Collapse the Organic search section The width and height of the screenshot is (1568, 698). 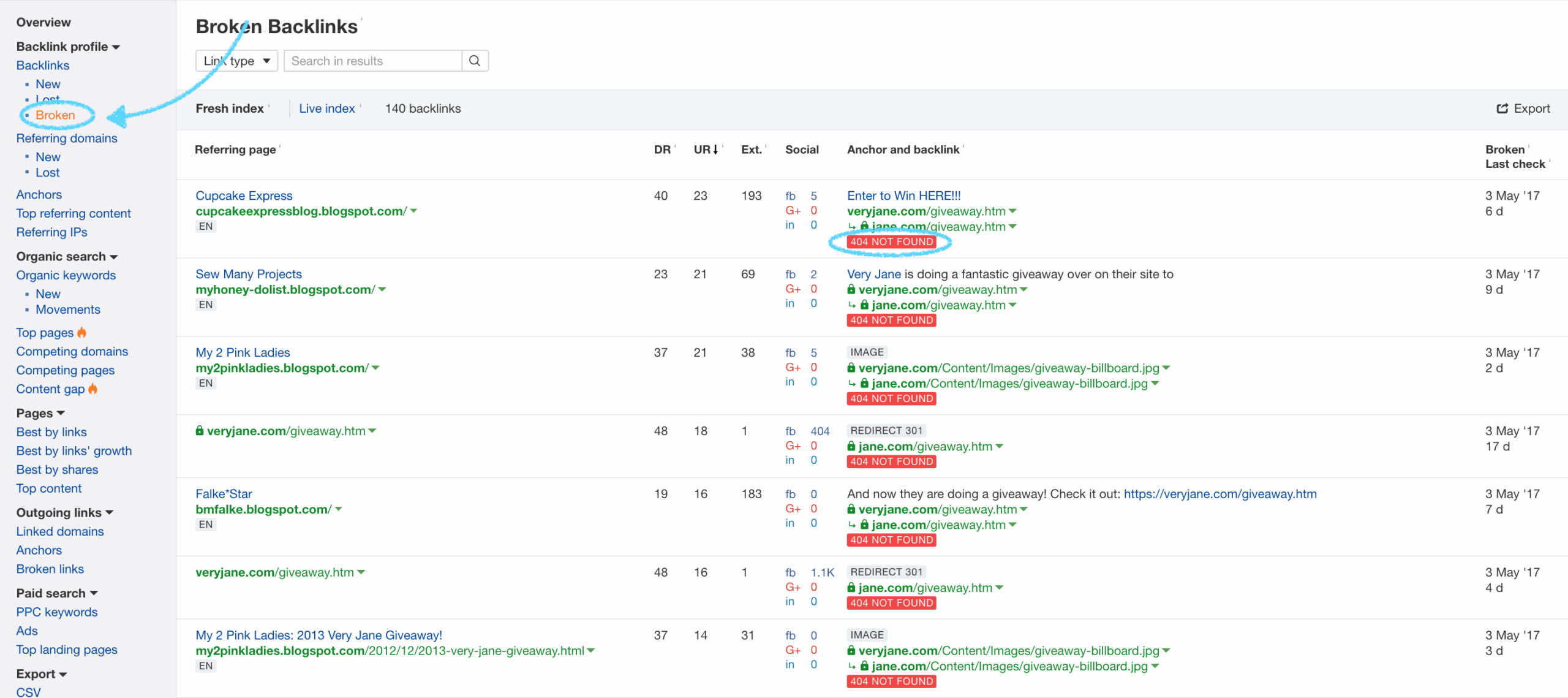[67, 256]
